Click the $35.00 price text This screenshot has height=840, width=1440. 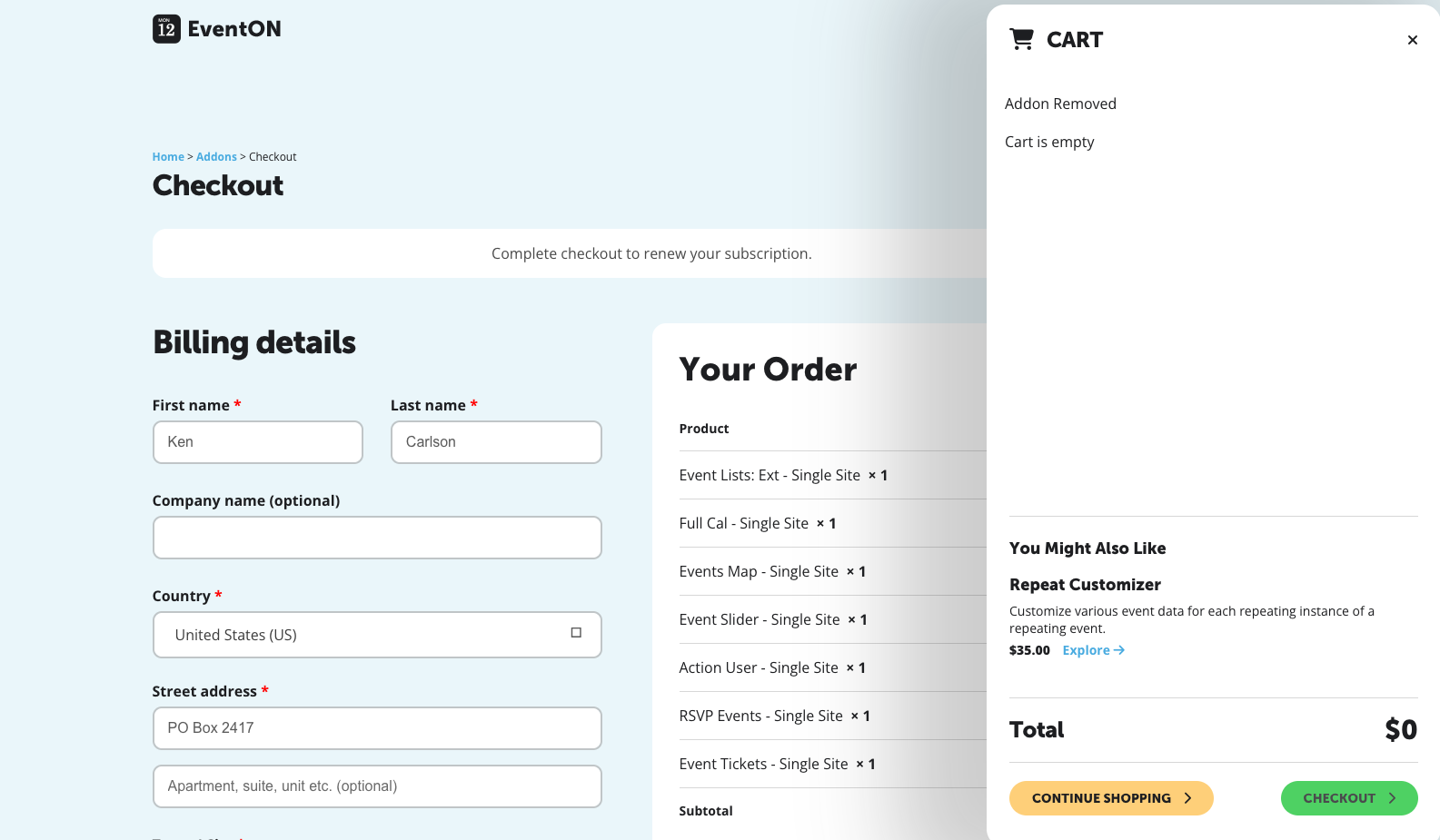pos(1029,650)
